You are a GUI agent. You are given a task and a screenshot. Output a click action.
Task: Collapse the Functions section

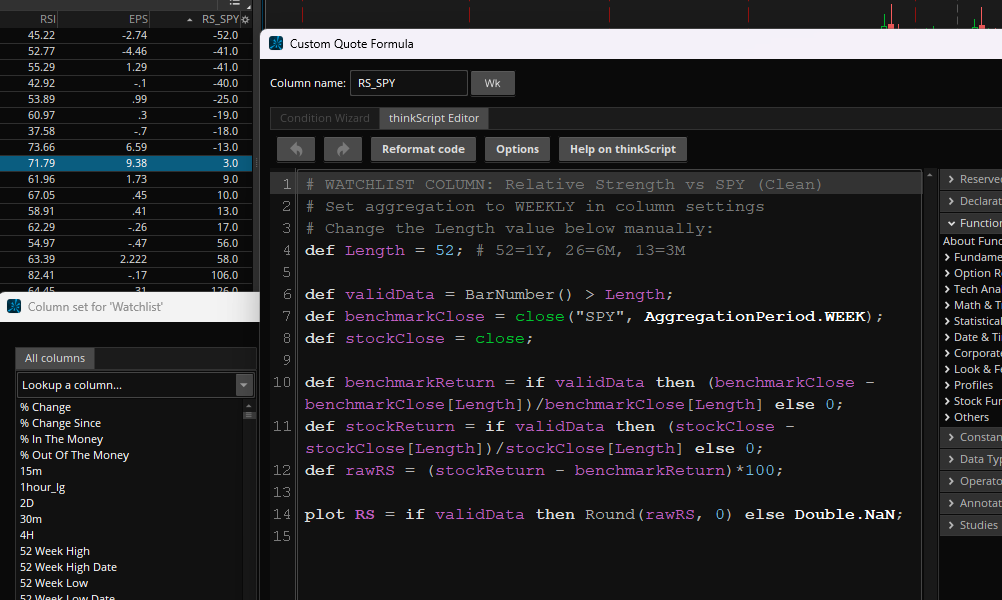click(x=952, y=223)
